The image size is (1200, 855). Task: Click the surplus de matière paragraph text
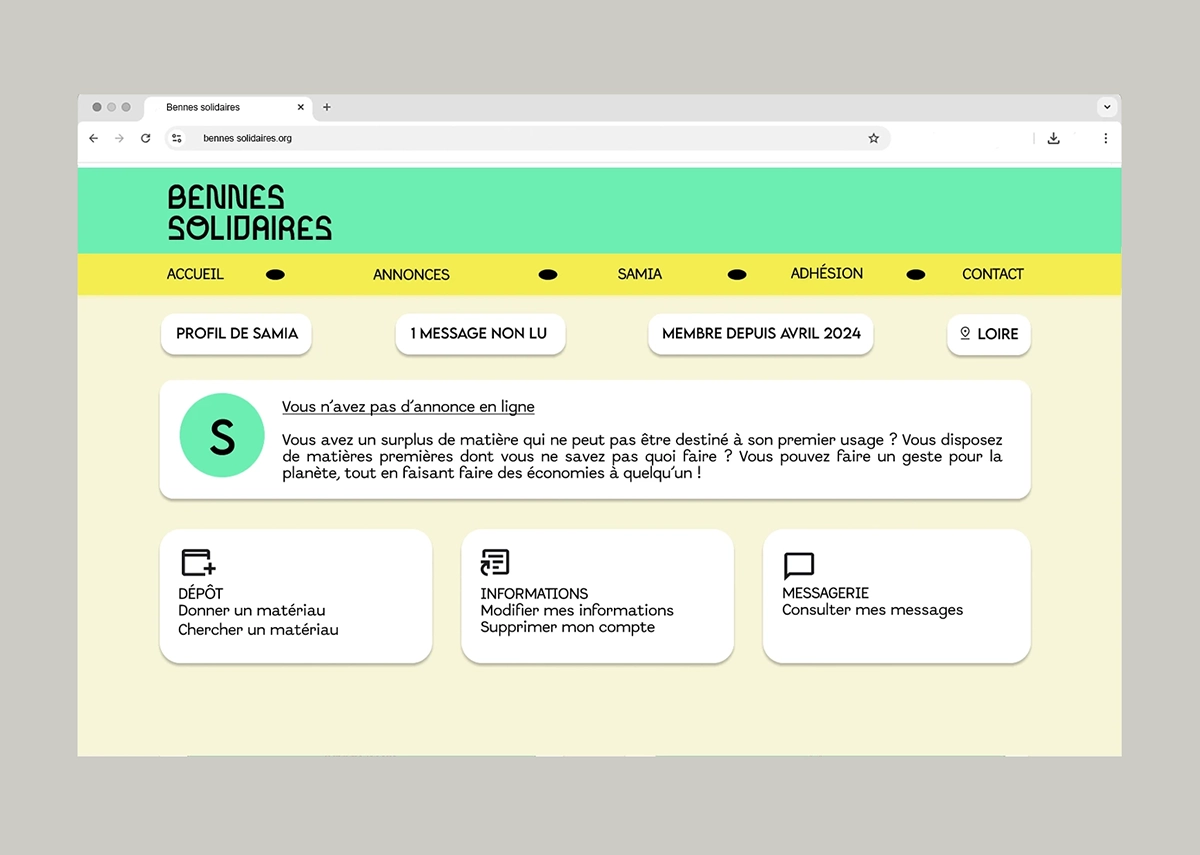[642, 456]
